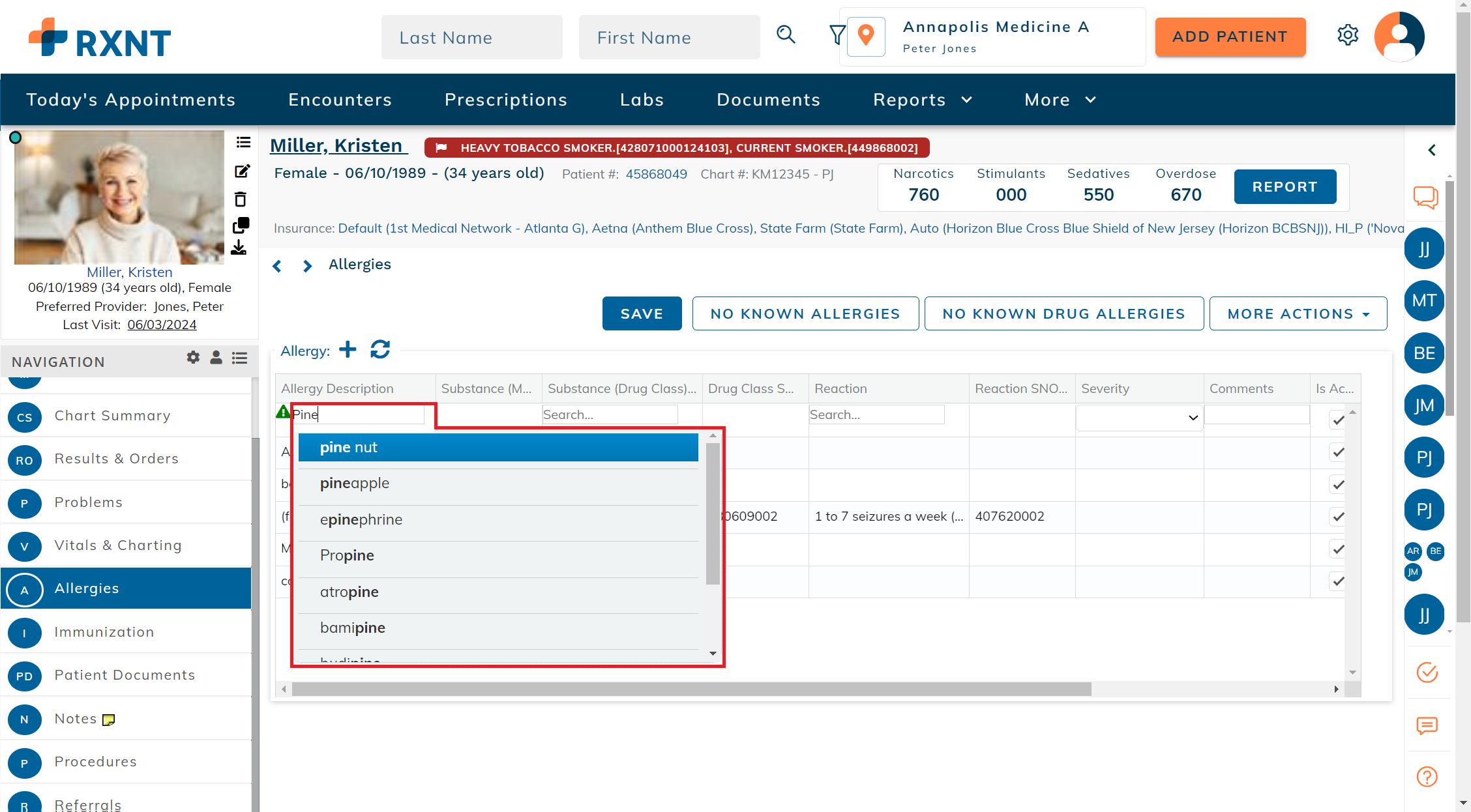
Task: Toggle Is Active checkbox in third row
Action: [1338, 484]
